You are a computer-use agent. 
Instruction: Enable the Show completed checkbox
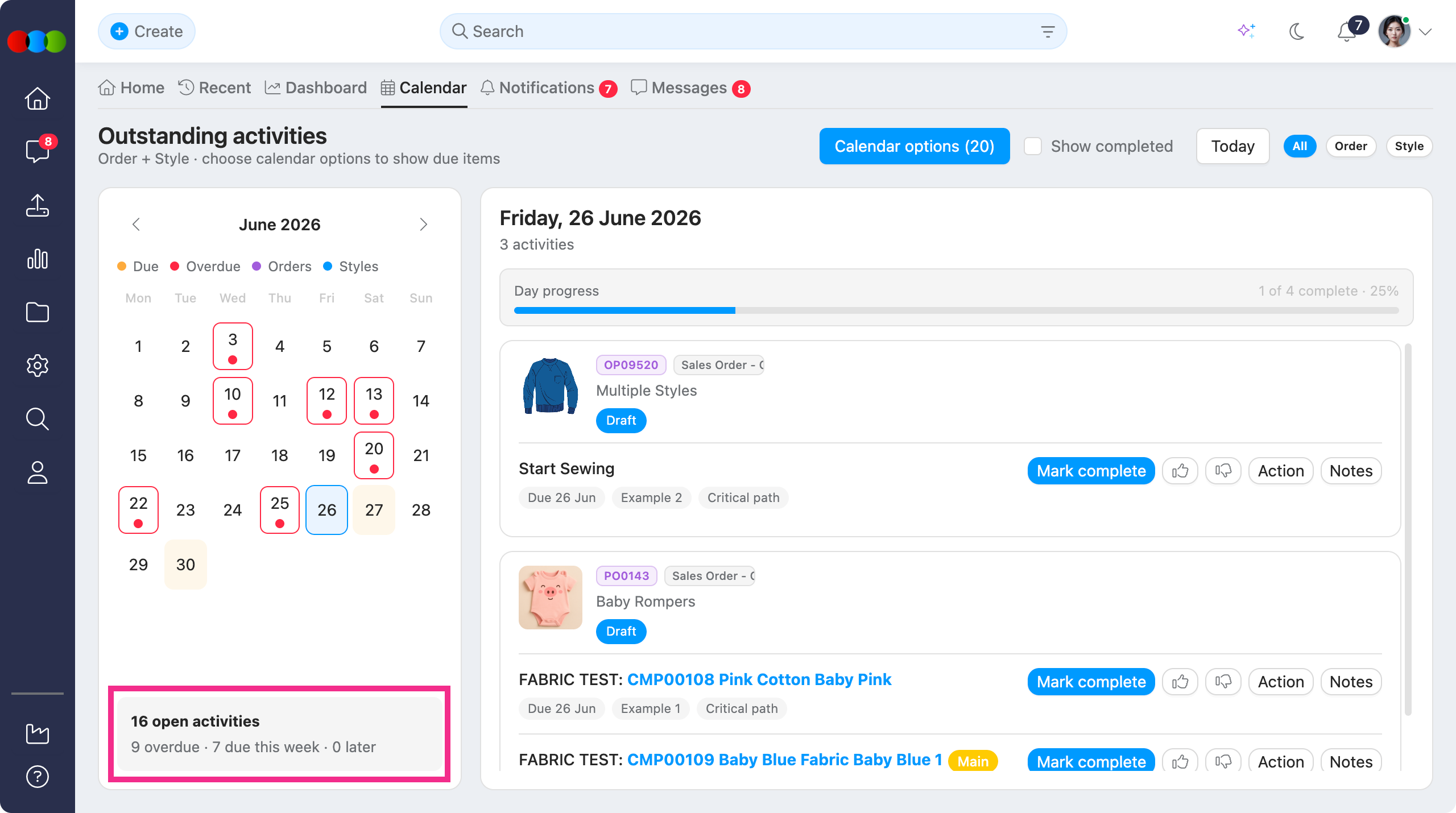pos(1033,146)
